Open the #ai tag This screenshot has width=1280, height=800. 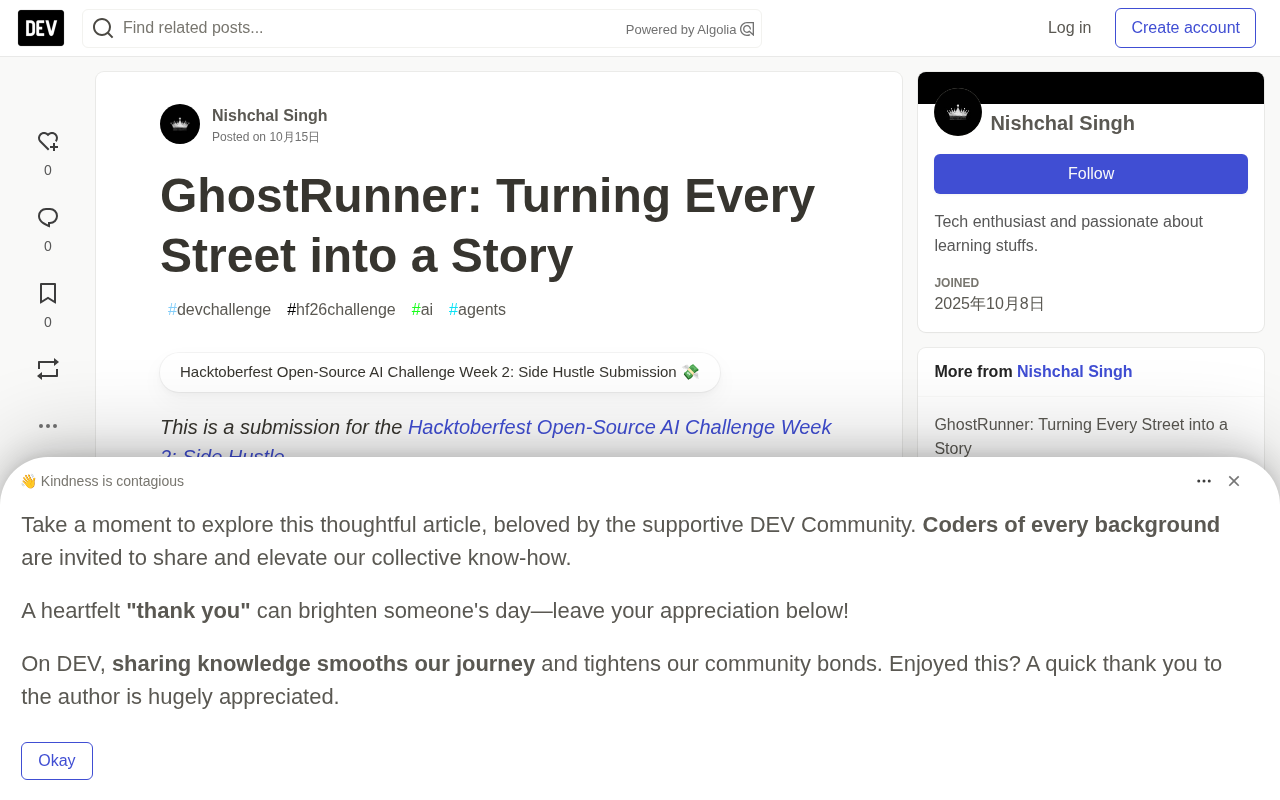(422, 310)
